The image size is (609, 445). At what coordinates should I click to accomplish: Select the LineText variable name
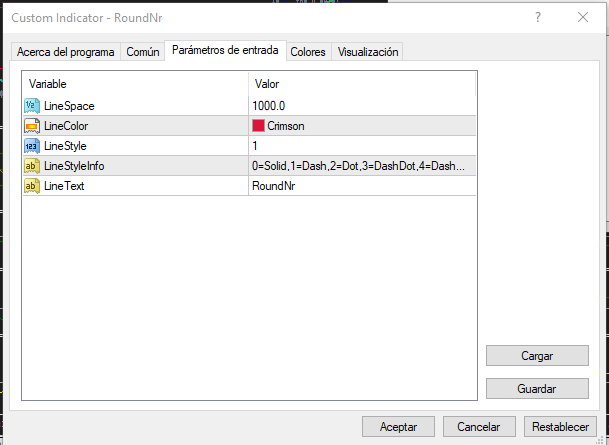pos(64,186)
